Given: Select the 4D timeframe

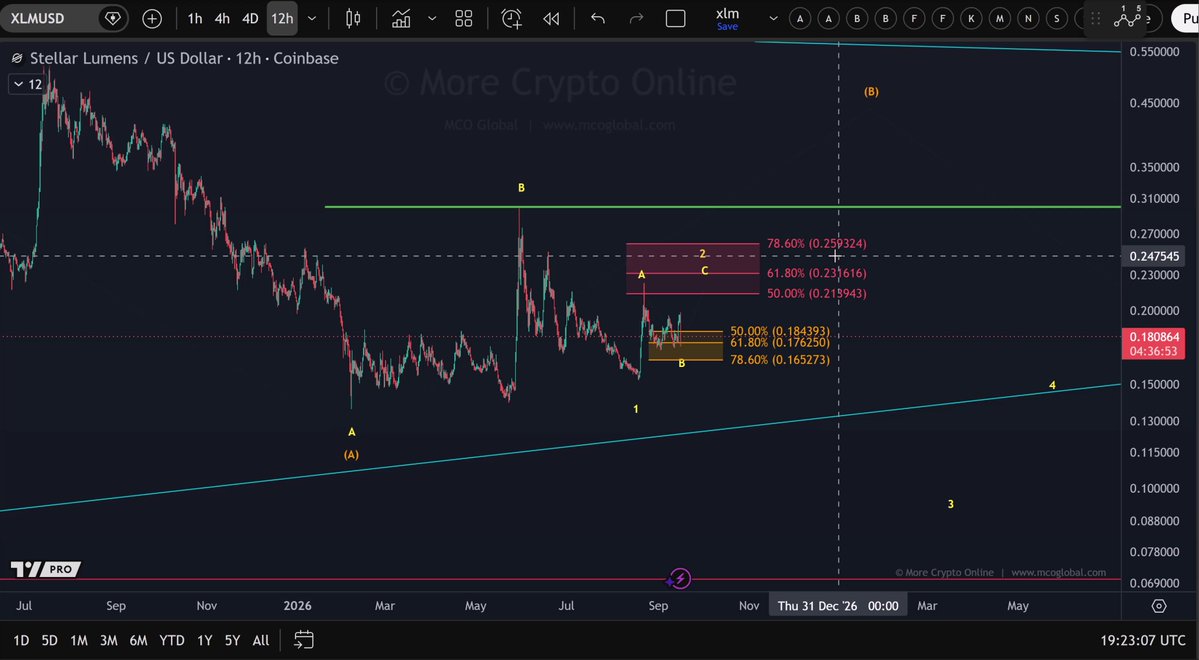Looking at the screenshot, I should tap(250, 18).
